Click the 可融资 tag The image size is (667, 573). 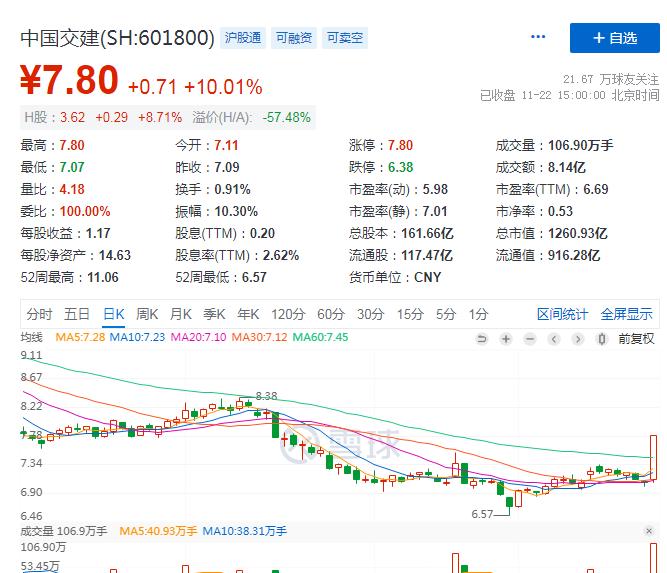pos(294,38)
